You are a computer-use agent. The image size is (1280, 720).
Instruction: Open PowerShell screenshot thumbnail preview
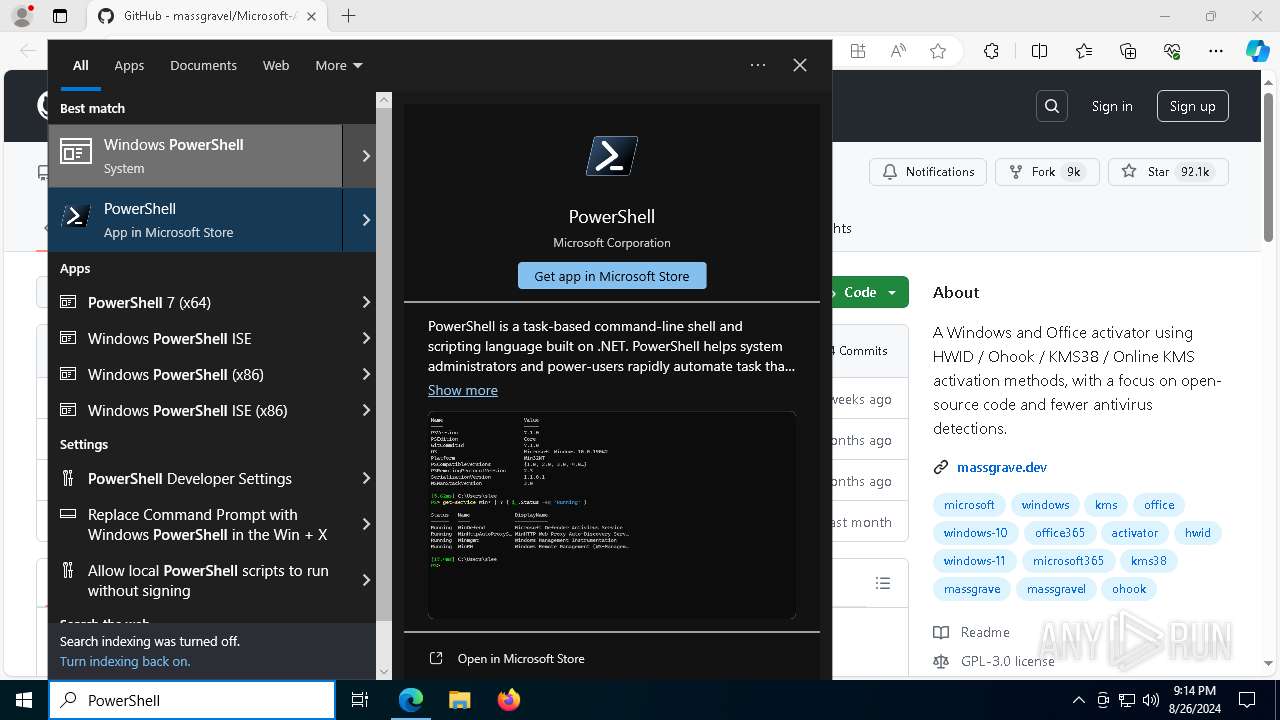point(612,515)
